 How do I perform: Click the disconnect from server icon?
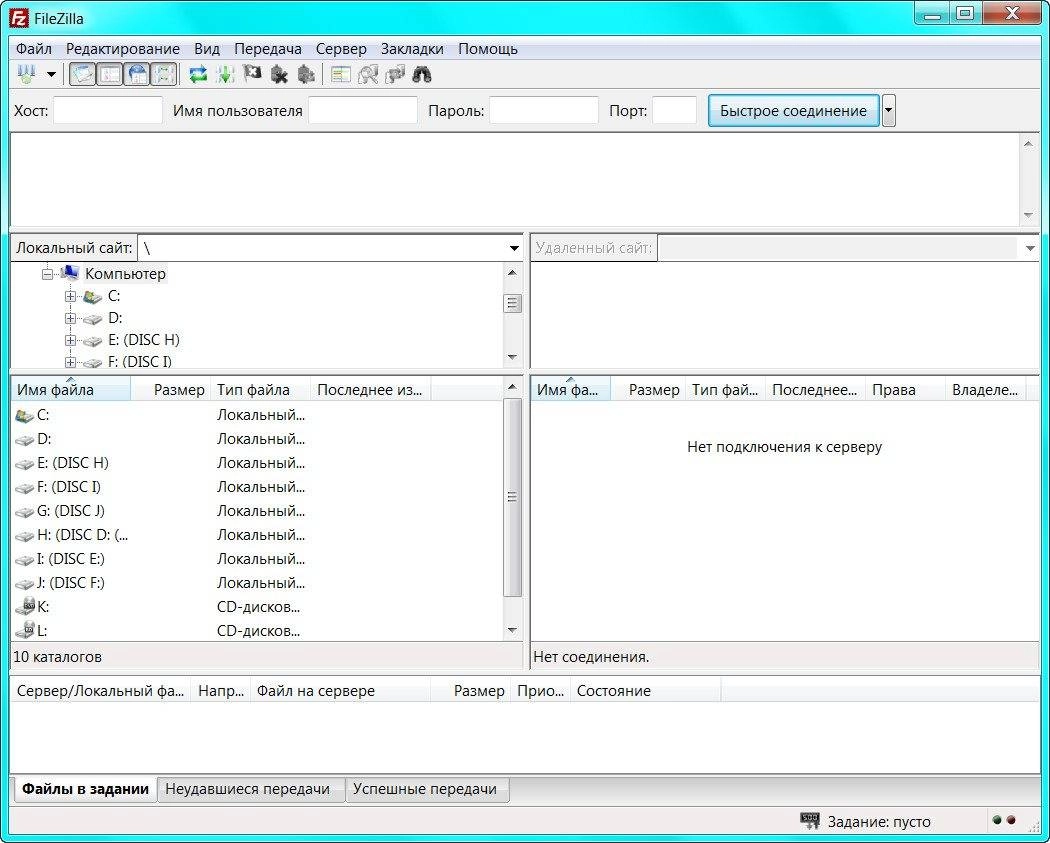tap(279, 74)
